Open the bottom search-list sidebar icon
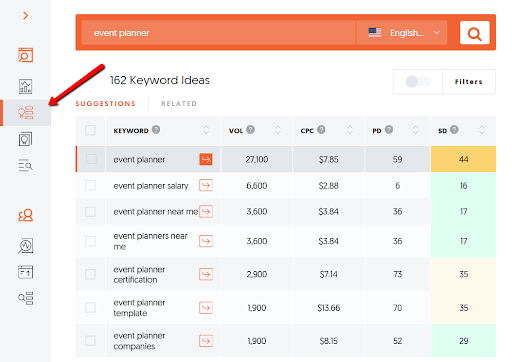The width and height of the screenshot is (512, 362). [x=25, y=298]
